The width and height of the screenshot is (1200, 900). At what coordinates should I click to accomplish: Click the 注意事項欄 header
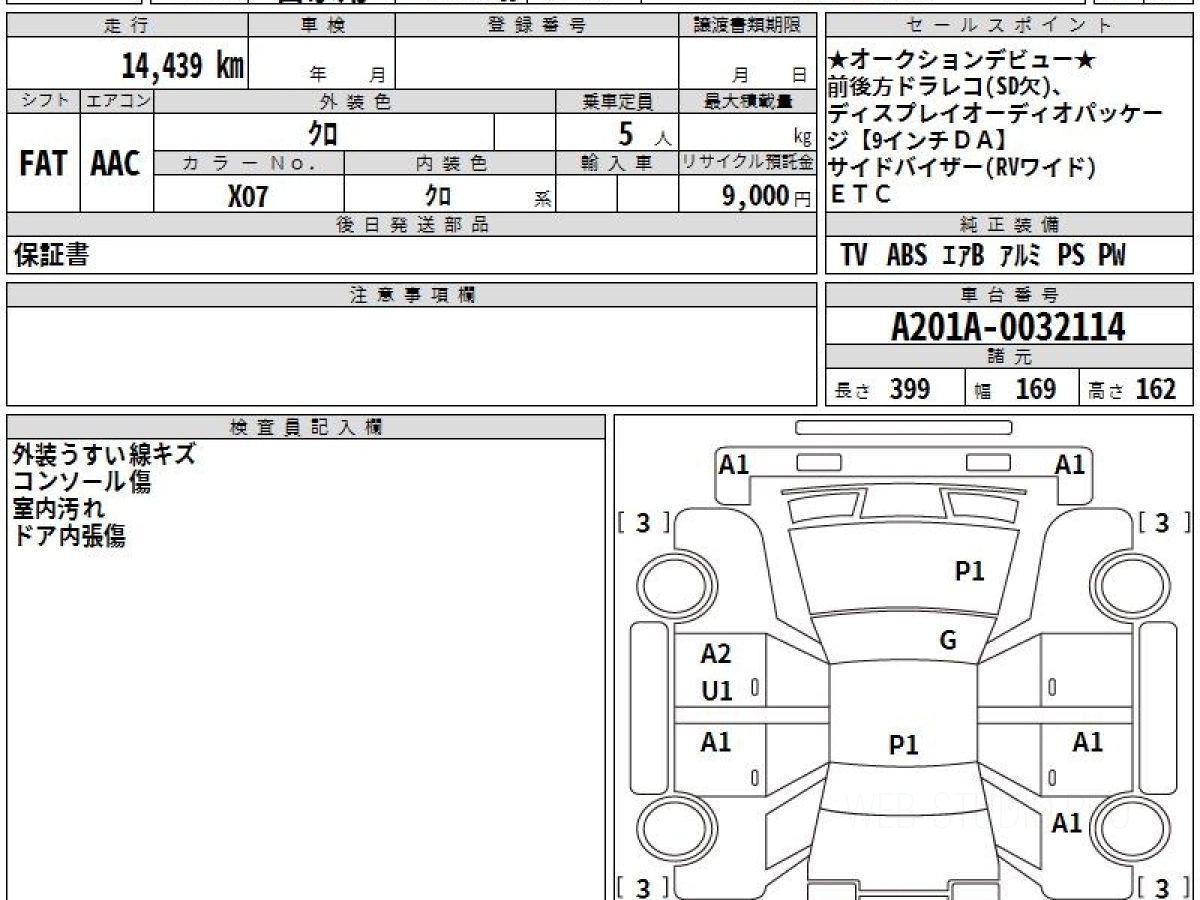(x=411, y=295)
